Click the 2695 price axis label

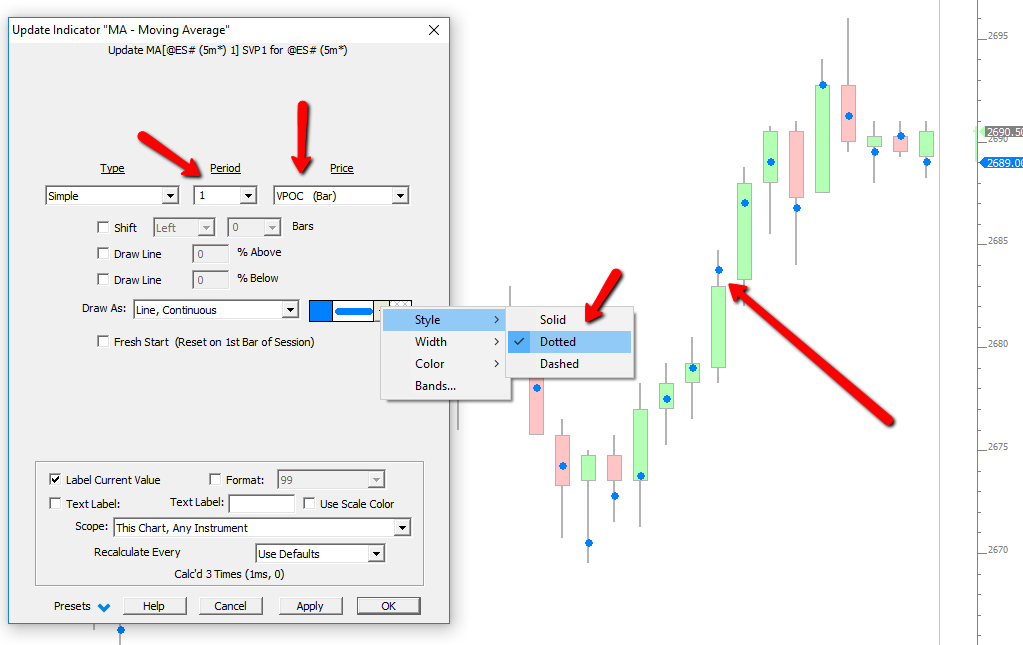pyautogui.click(x=998, y=36)
